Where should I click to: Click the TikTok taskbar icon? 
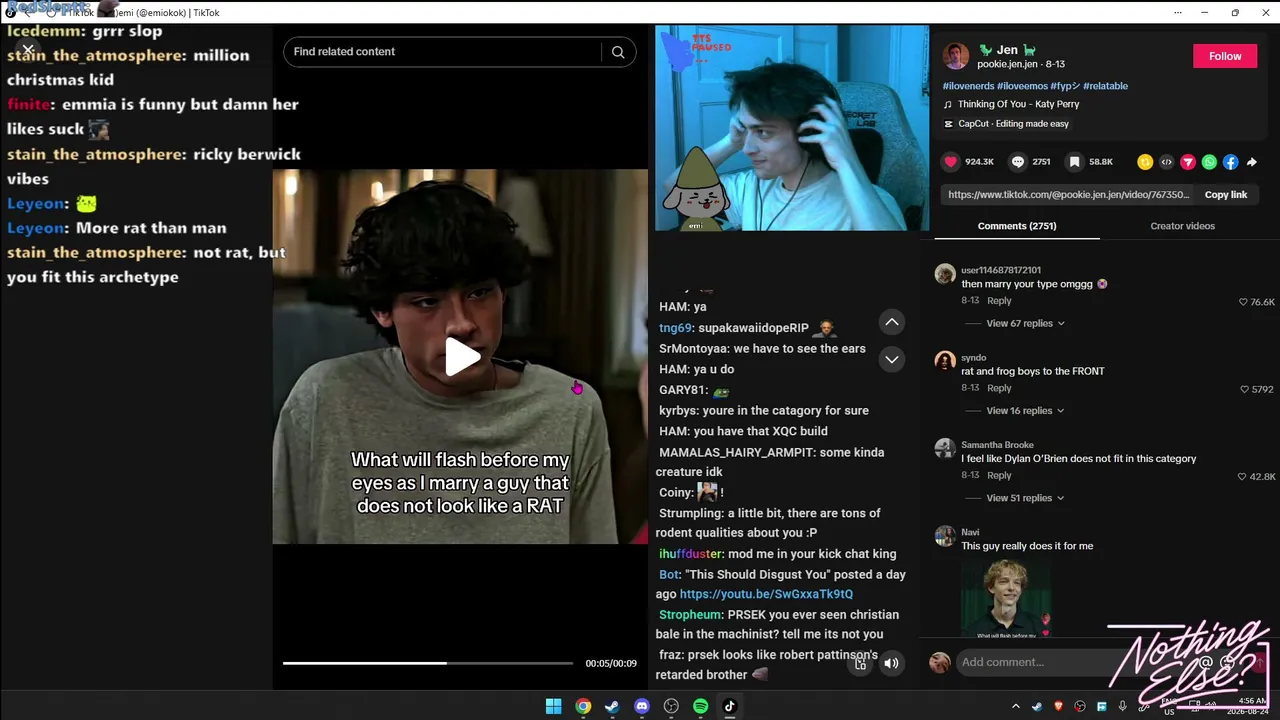click(730, 706)
